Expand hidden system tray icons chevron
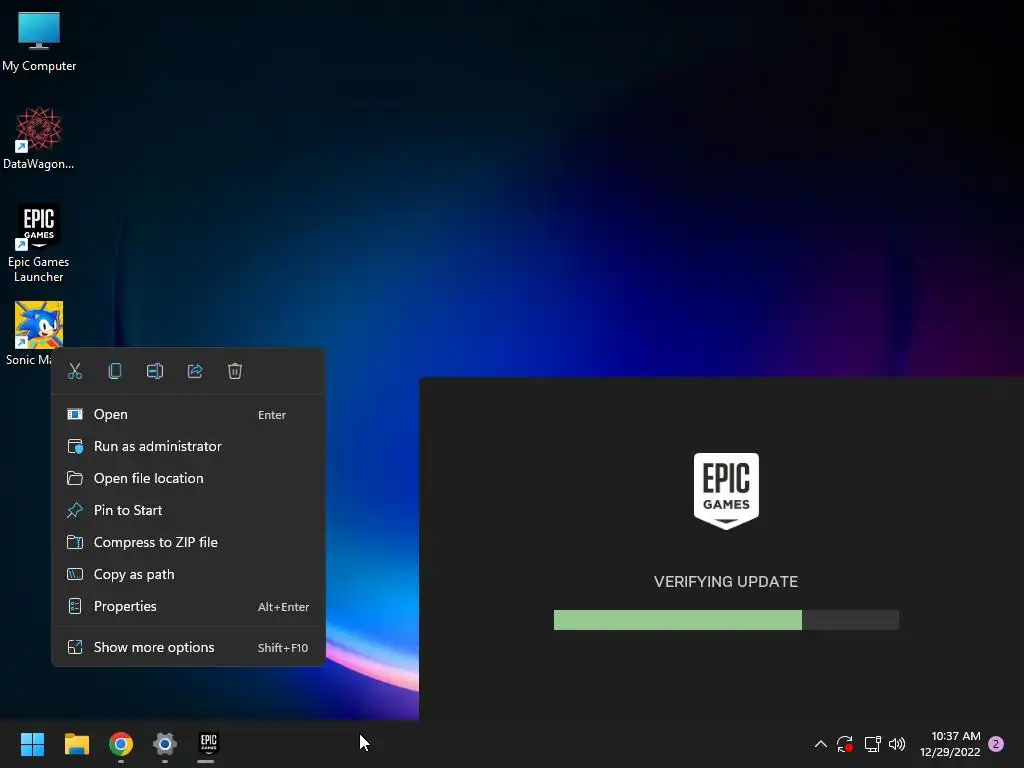Image resolution: width=1024 pixels, height=768 pixels. point(821,744)
